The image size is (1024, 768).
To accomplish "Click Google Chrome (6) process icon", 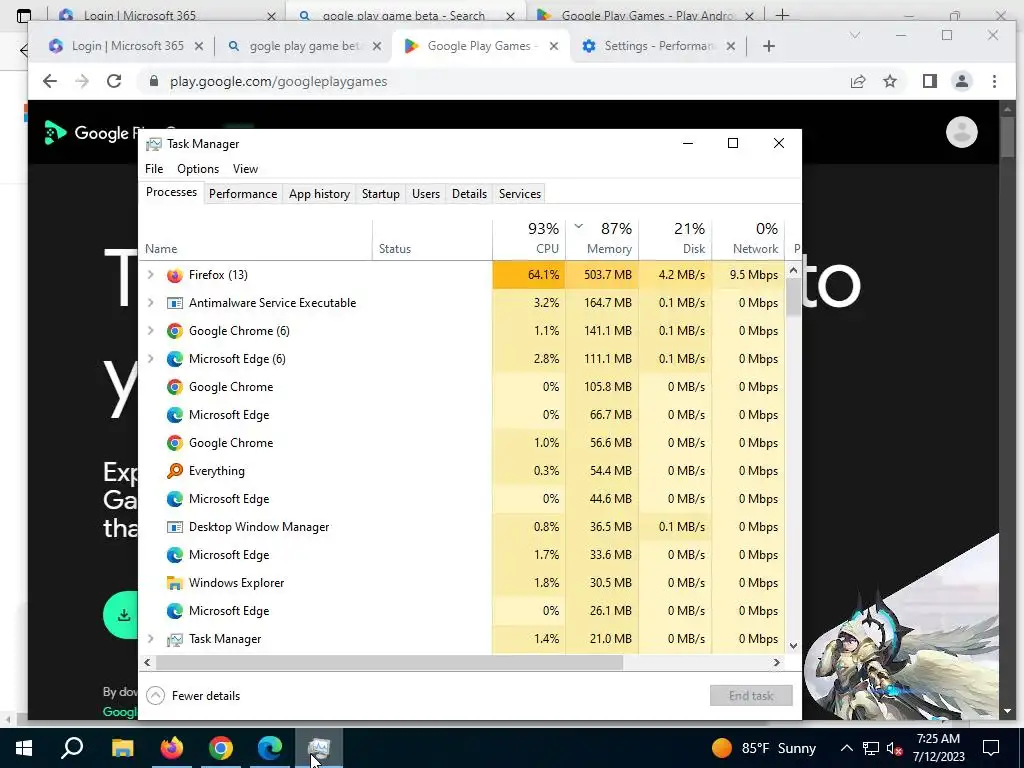I will click(174, 331).
